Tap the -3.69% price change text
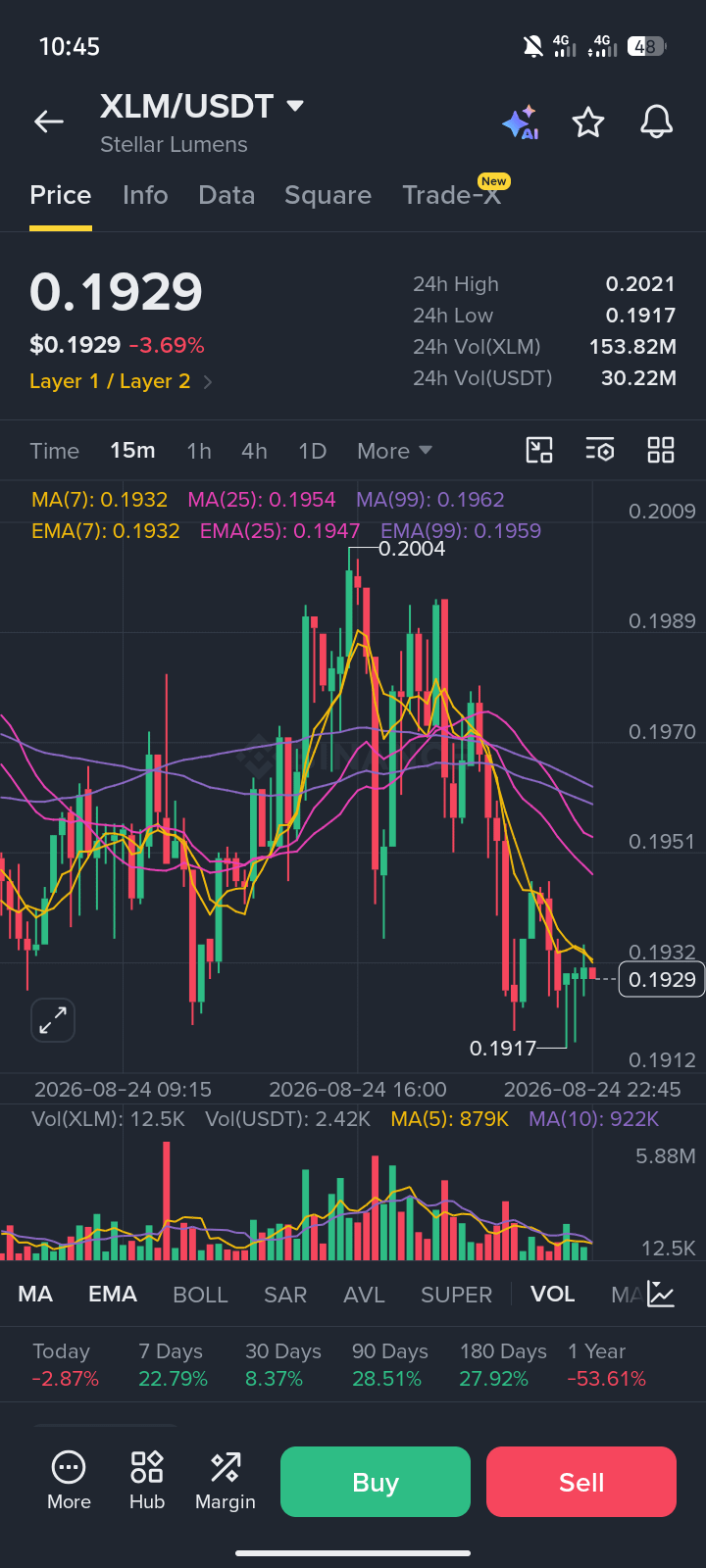The image size is (706, 1568). (x=167, y=345)
